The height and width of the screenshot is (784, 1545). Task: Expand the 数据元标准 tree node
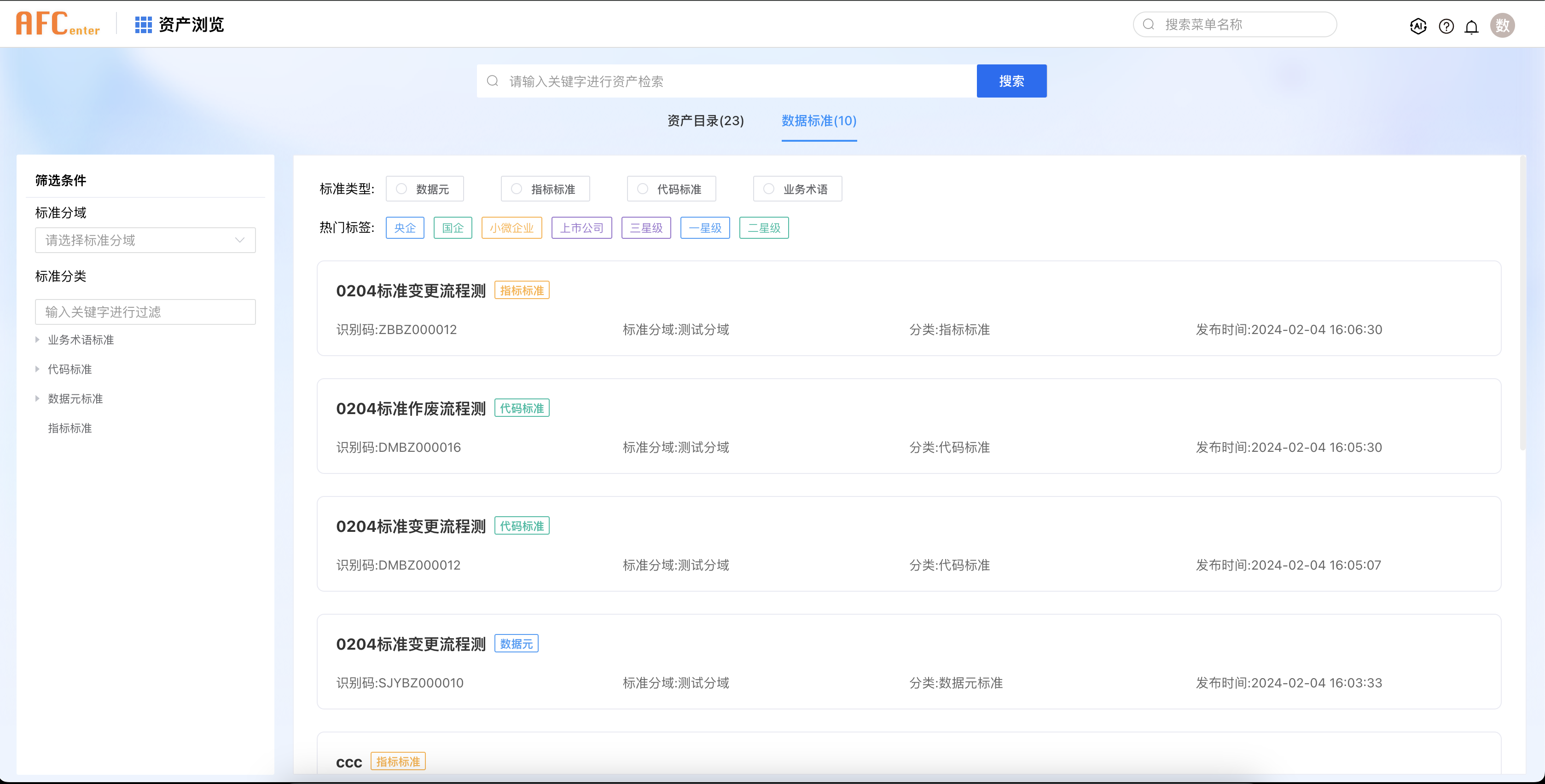point(37,398)
